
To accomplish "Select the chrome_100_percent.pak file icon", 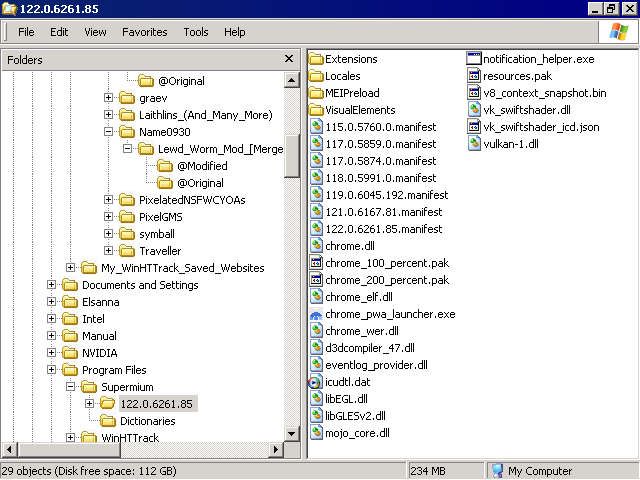I will pos(316,263).
